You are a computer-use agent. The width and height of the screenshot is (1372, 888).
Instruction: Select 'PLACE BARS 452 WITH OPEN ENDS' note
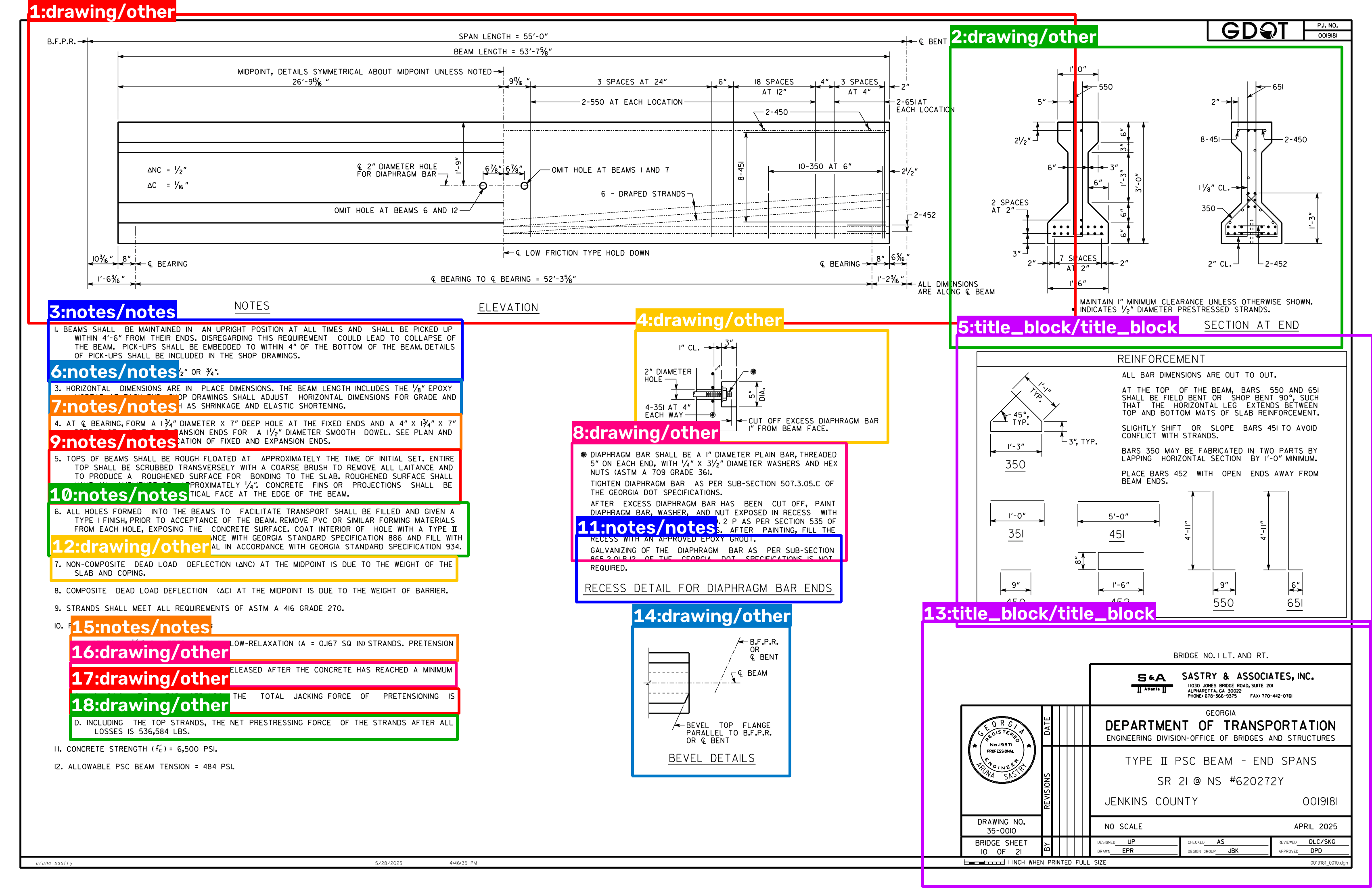click(1220, 478)
